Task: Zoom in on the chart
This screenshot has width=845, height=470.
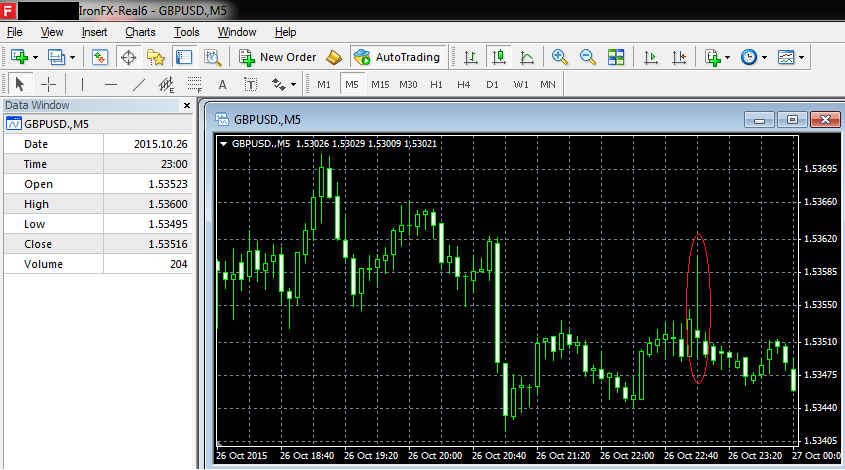Action: (559, 57)
